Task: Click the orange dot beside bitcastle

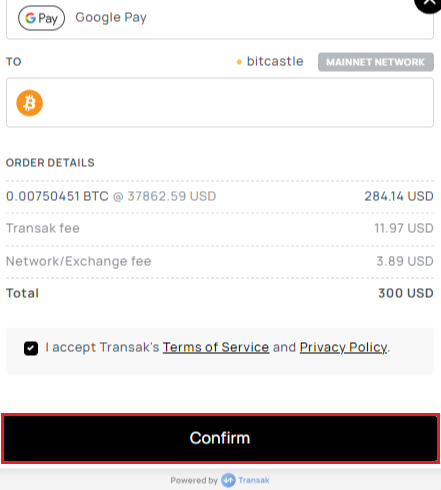Action: [x=239, y=62]
